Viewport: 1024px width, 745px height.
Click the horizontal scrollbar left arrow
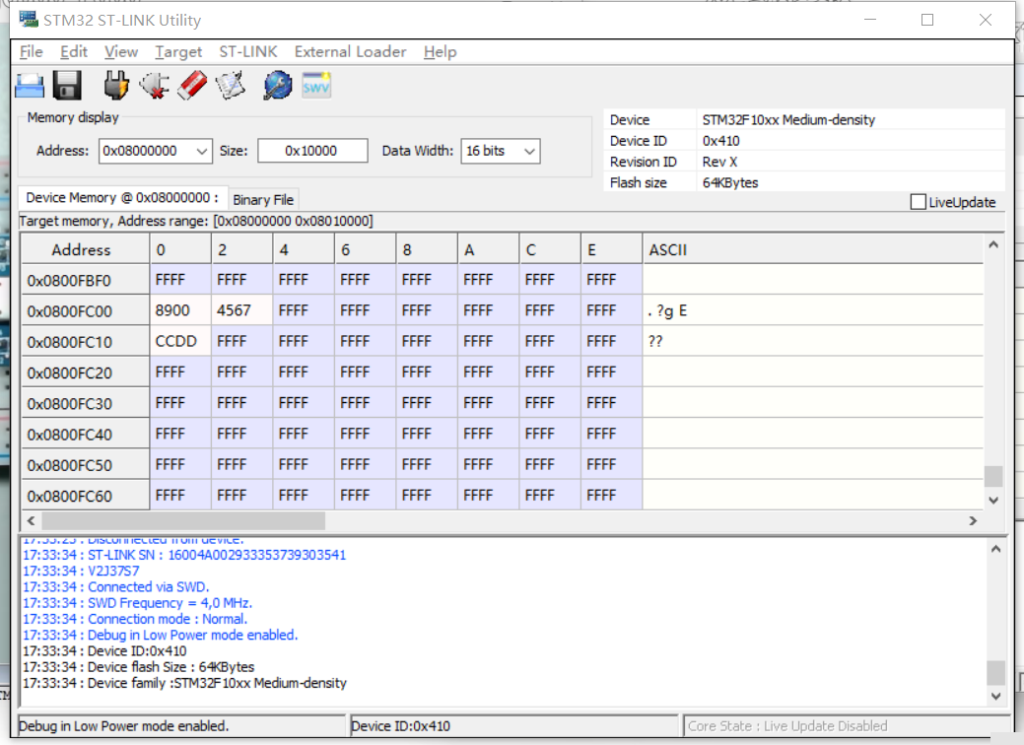pos(31,520)
